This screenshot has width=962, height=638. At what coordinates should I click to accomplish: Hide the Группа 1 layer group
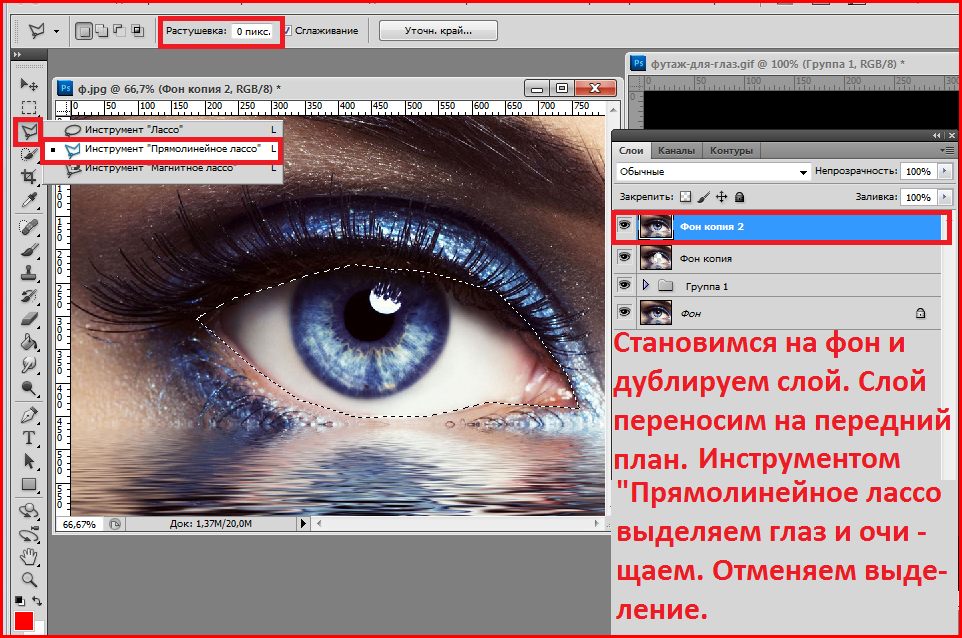point(625,285)
